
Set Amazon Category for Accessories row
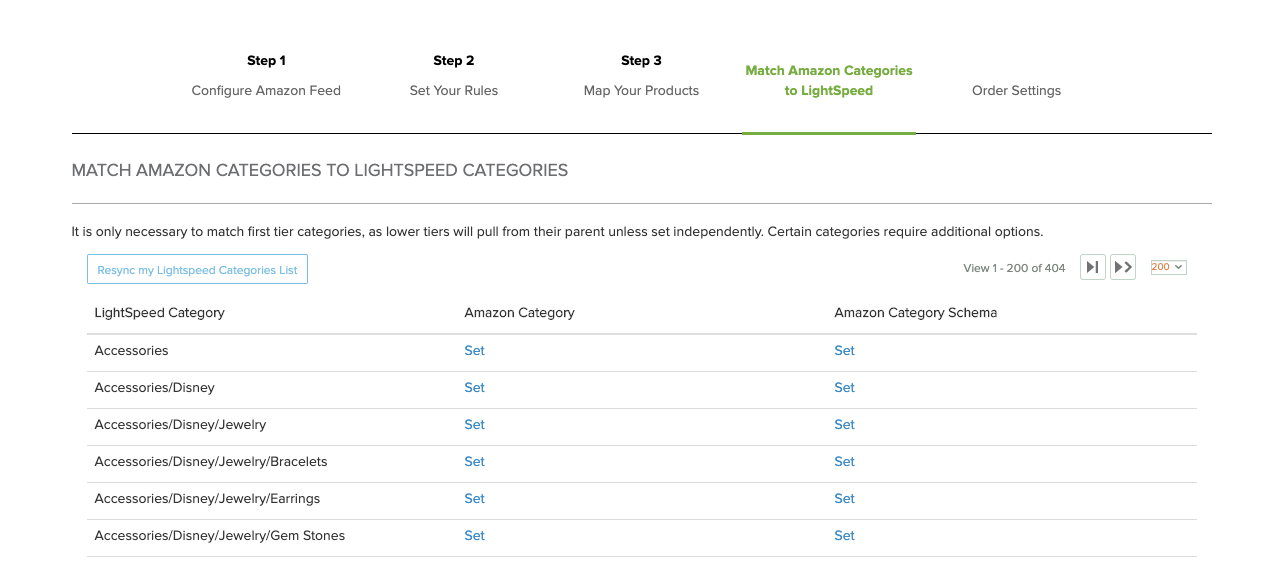pos(474,351)
